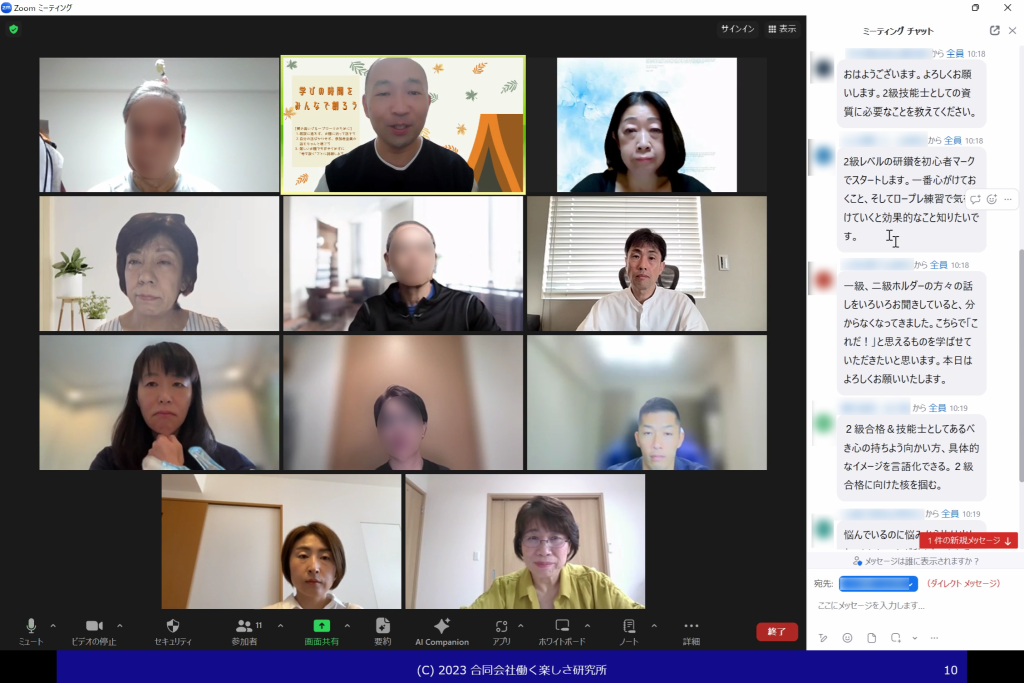The height and width of the screenshot is (683, 1024).
Task: Expand audio options arrow beside ミュート
Action: [x=53, y=626]
